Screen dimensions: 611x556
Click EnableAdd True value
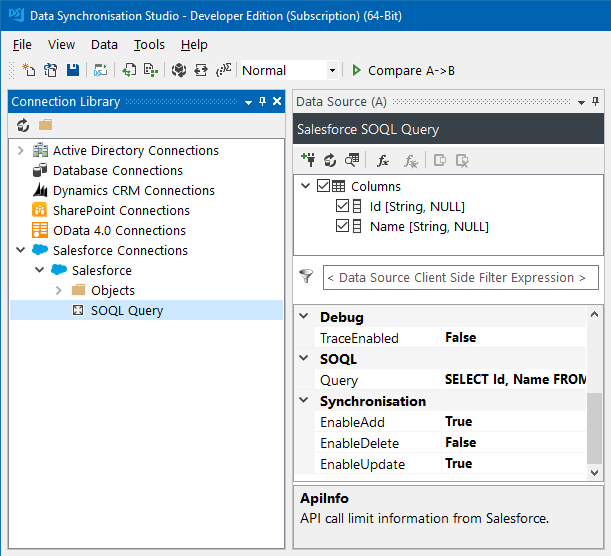pos(514,421)
